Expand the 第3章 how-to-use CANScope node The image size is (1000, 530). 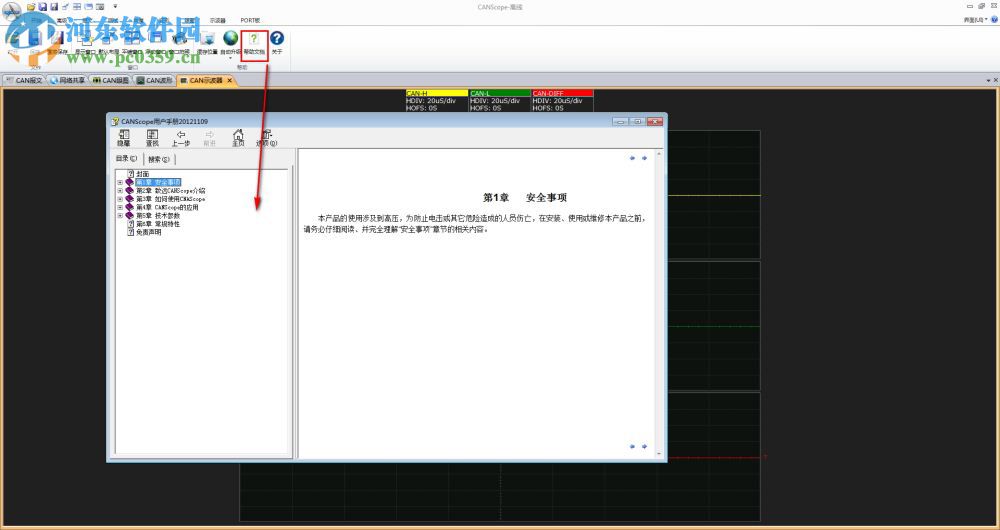[120, 199]
